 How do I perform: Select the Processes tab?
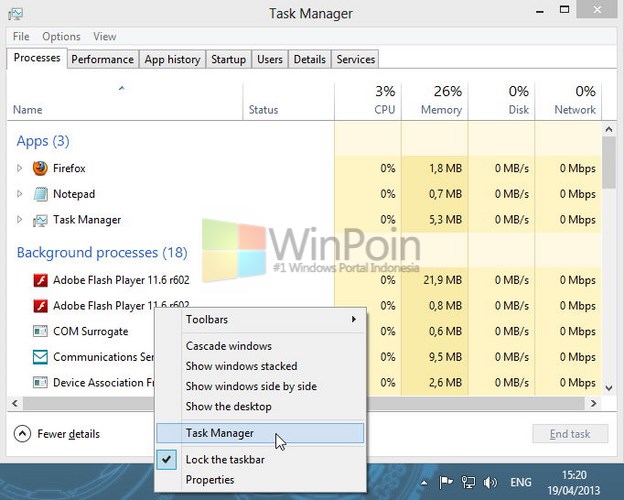click(37, 58)
